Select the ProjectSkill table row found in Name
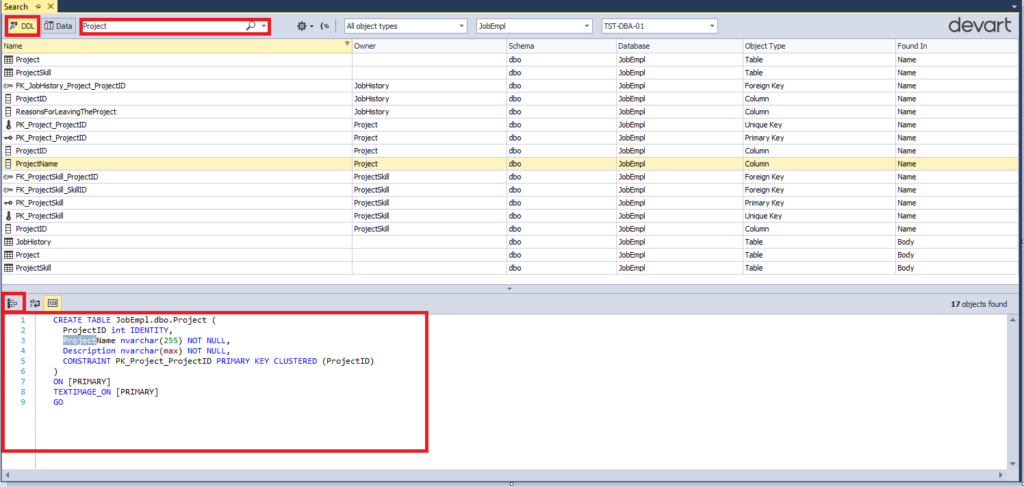The width and height of the screenshot is (1024, 487). (x=511, y=72)
